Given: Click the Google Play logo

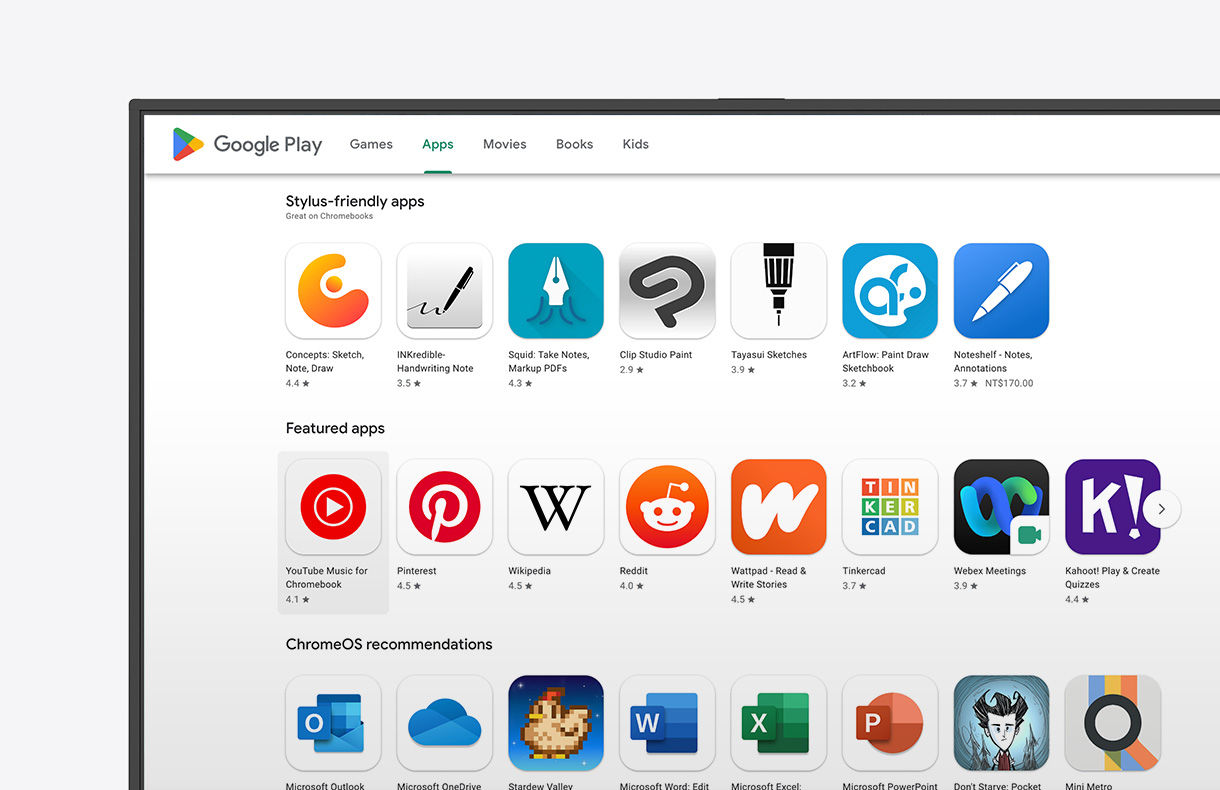Looking at the screenshot, I should (x=247, y=144).
